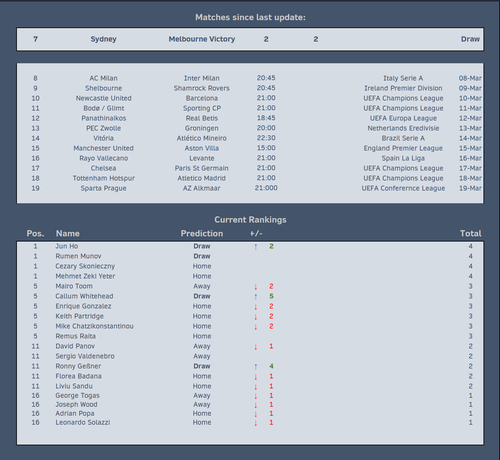Viewport: 500px width, 460px height.
Task: Click the Total column header
Action: tap(471, 233)
